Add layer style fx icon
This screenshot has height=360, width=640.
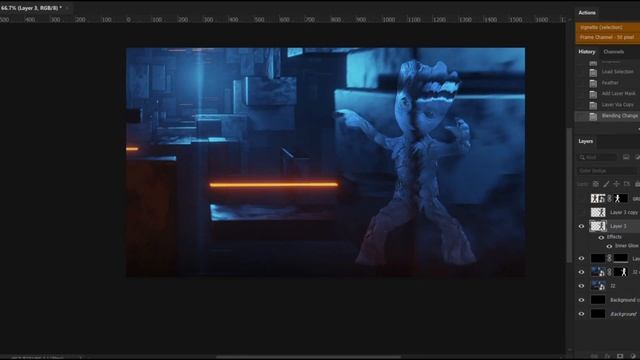point(607,356)
